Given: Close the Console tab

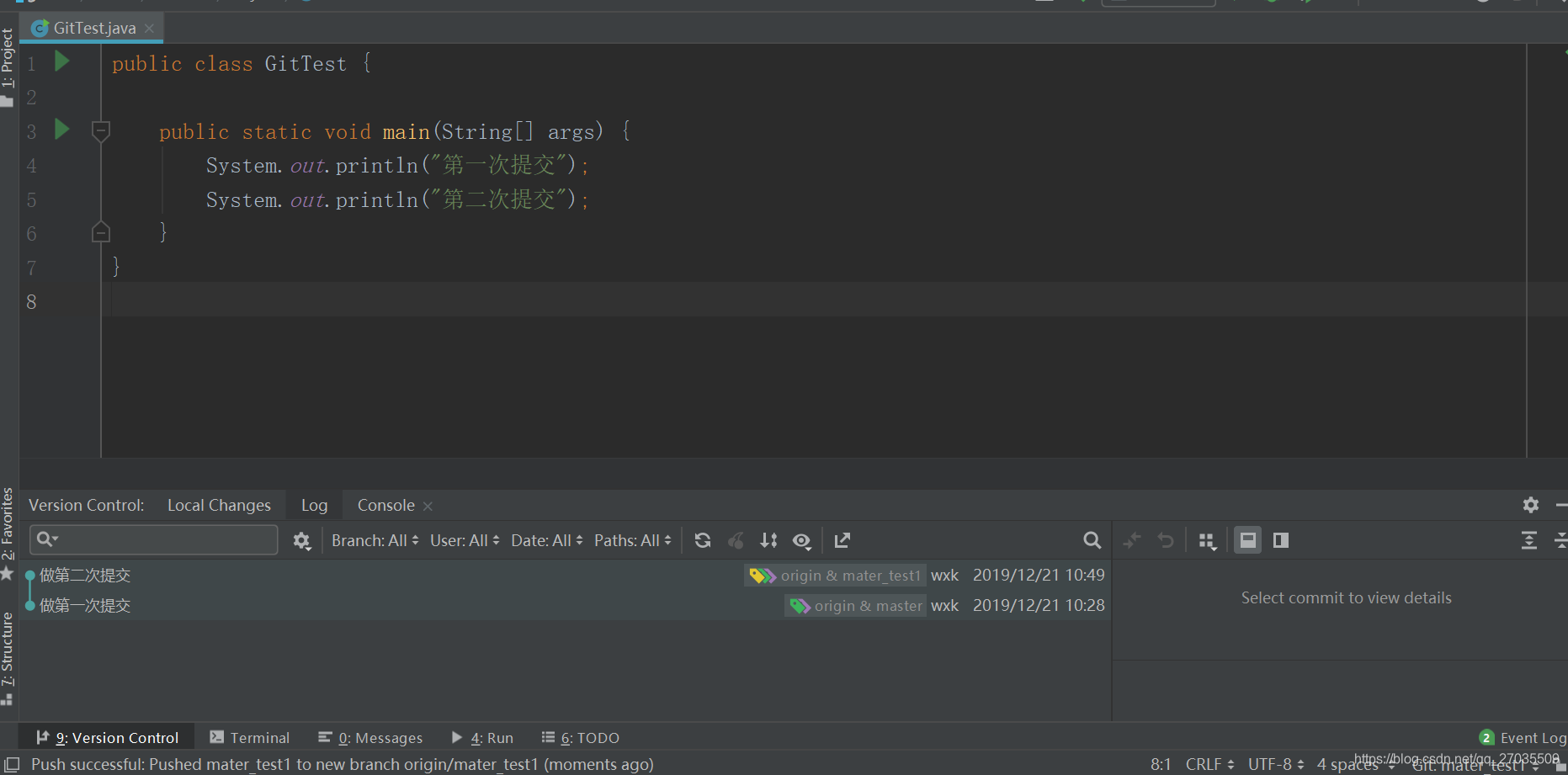Looking at the screenshot, I should [428, 506].
